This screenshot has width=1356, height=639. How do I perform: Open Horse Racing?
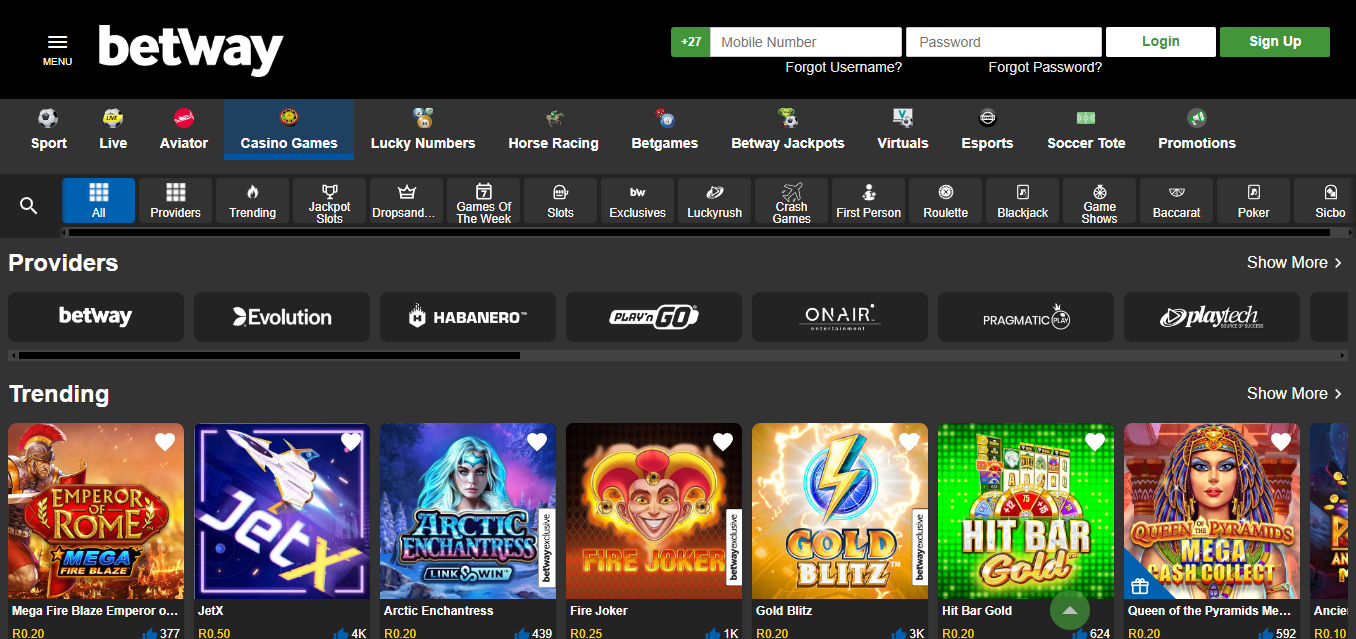[553, 128]
